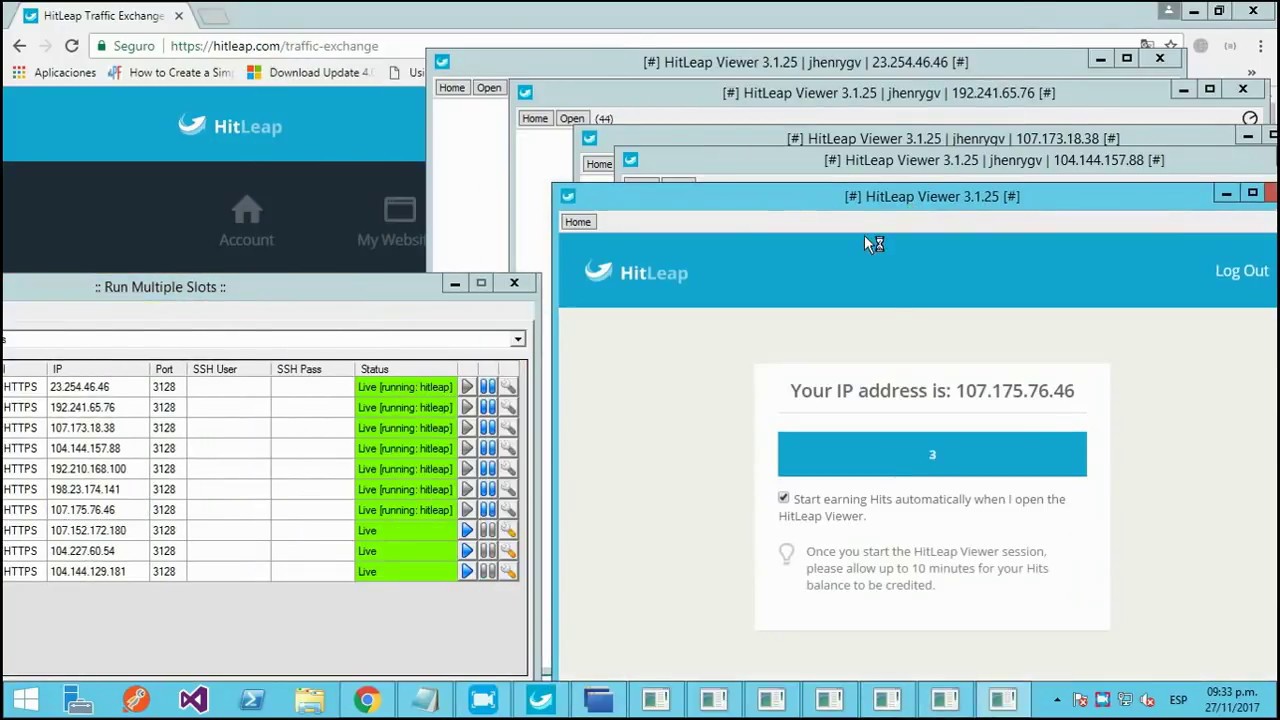Click the SSH Pass column header
Viewport: 1280px width, 720px height.
(x=312, y=369)
